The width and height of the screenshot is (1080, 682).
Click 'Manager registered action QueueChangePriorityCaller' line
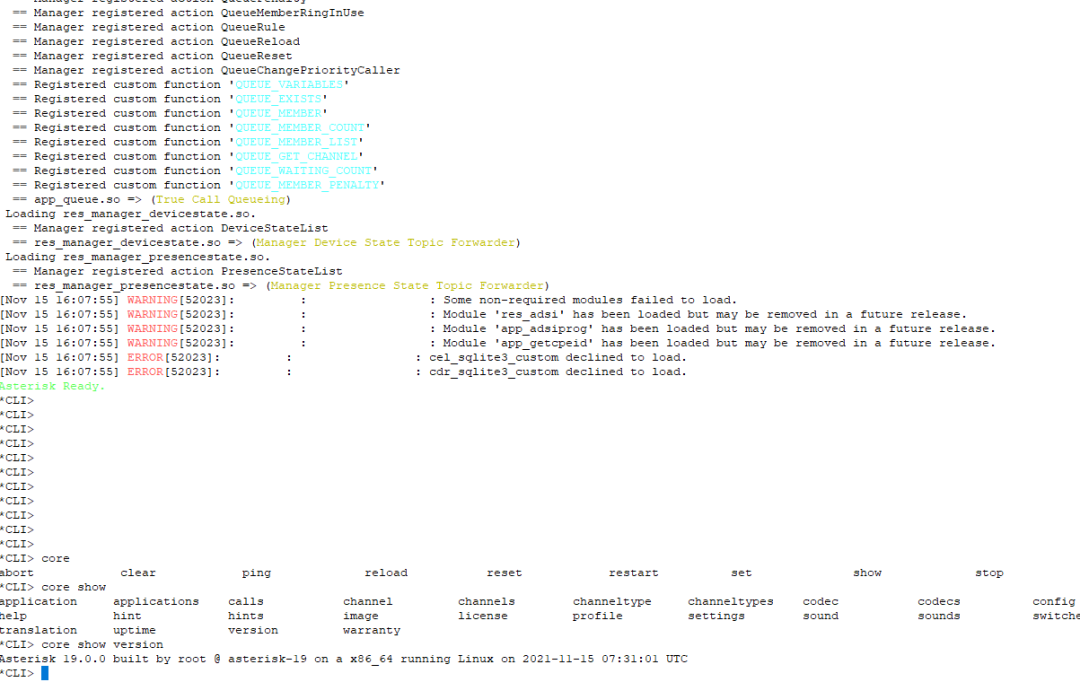coord(206,70)
